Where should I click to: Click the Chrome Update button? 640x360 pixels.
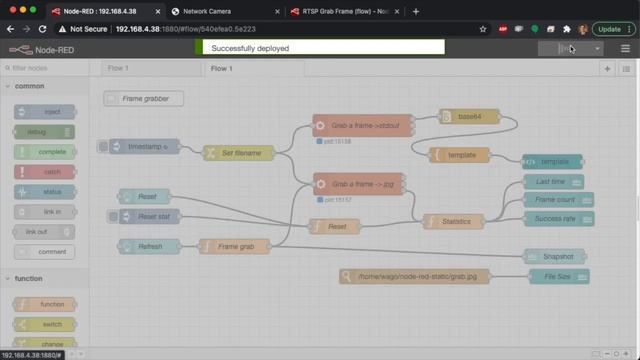(x=610, y=29)
